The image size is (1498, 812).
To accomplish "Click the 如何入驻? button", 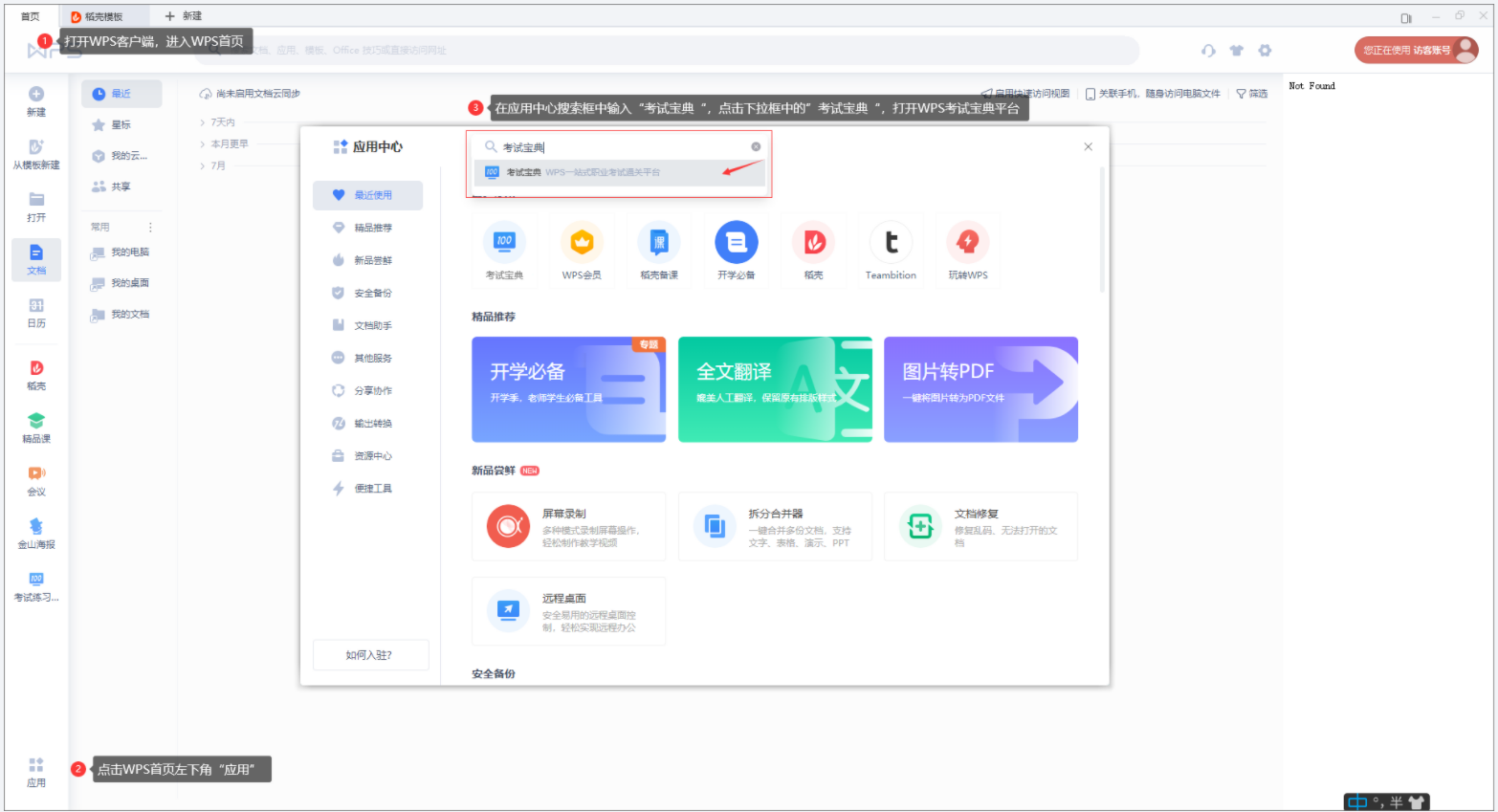I will click(370, 655).
